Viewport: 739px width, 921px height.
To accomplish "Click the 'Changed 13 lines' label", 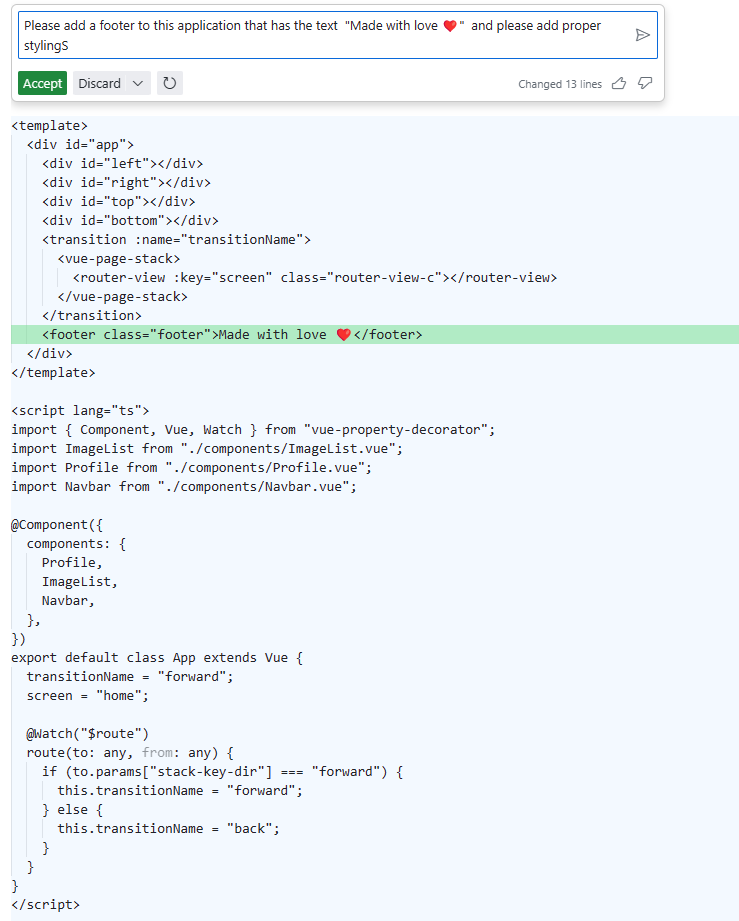I will 559,84.
